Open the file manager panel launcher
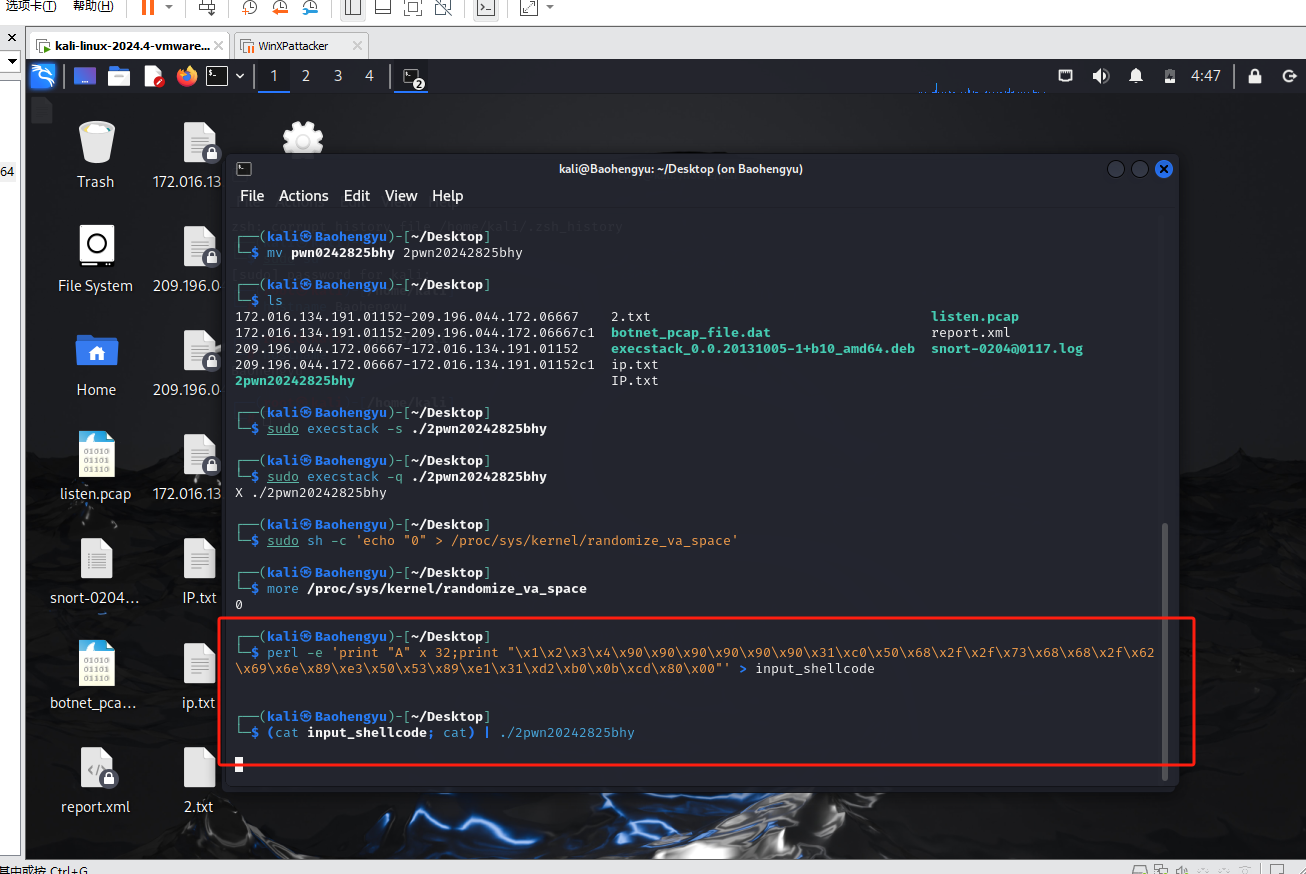 click(x=119, y=76)
